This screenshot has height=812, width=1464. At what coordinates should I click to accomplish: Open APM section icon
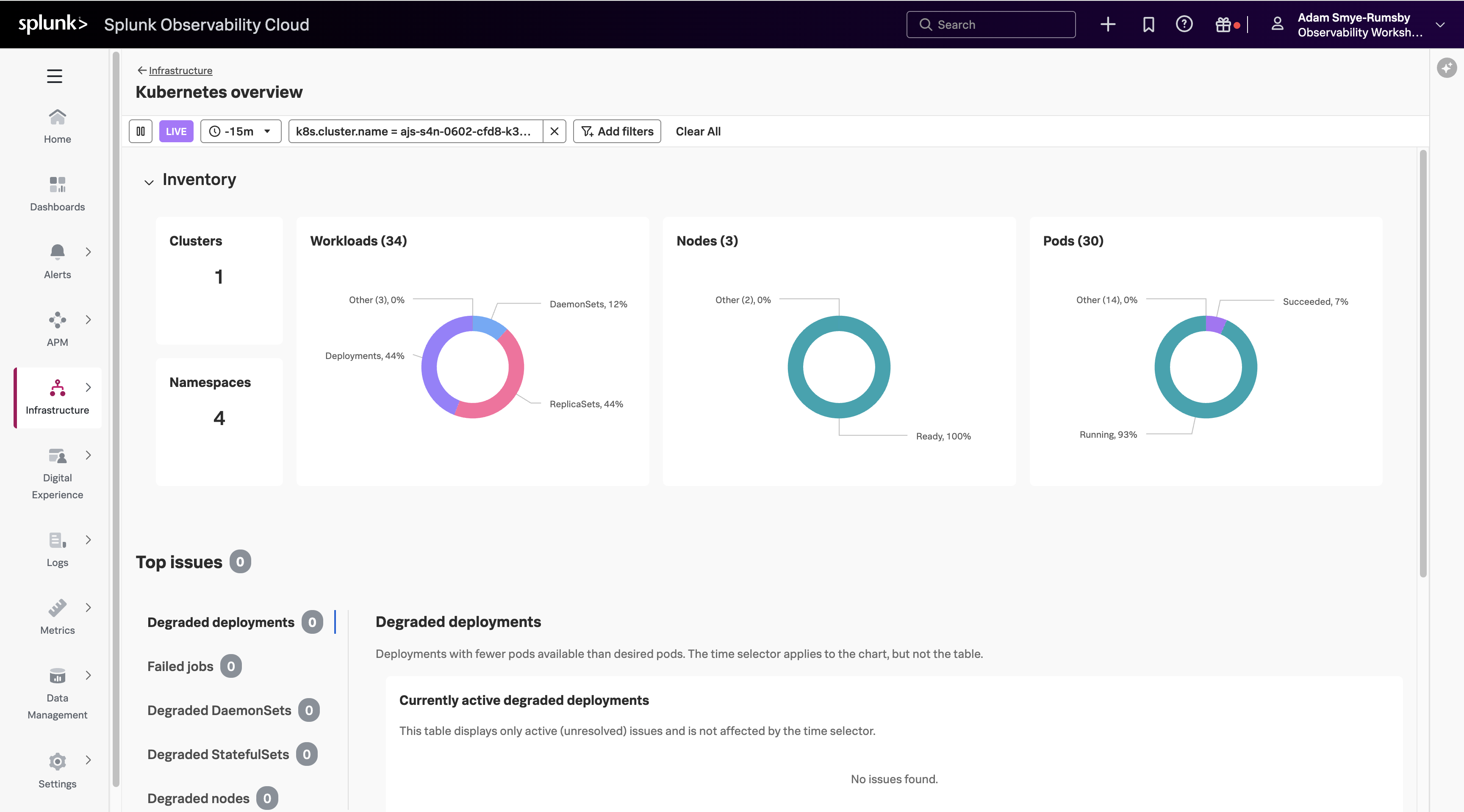tap(58, 320)
